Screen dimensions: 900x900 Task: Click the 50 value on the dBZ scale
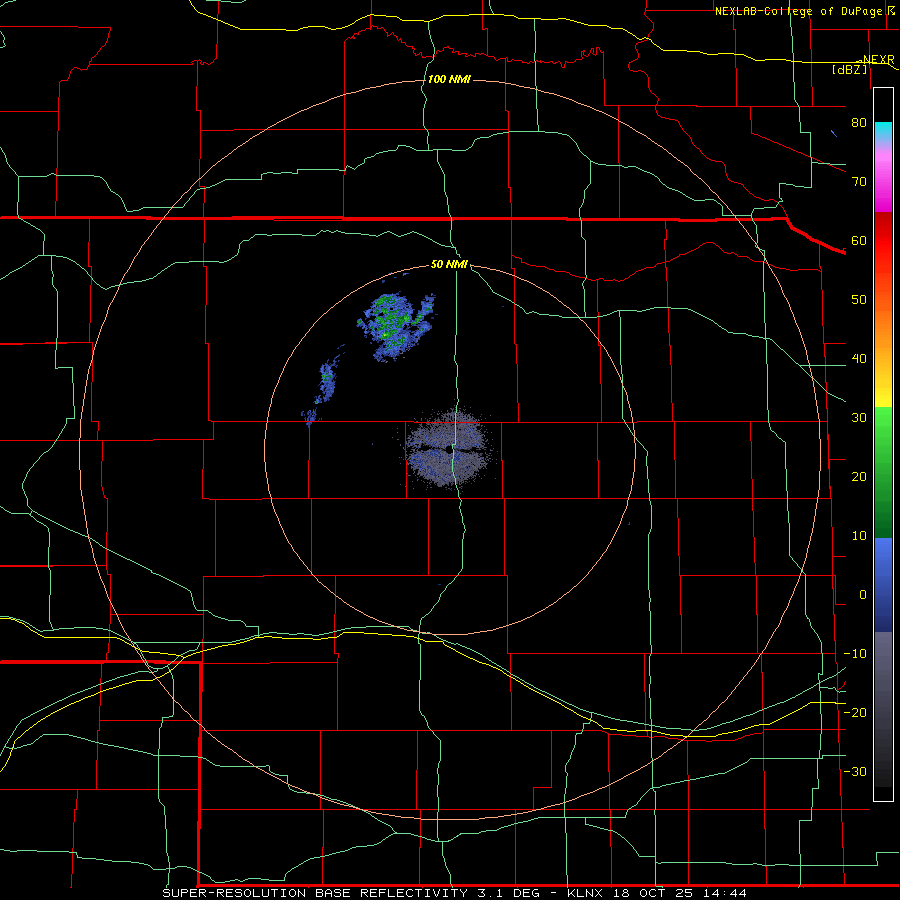(x=859, y=300)
